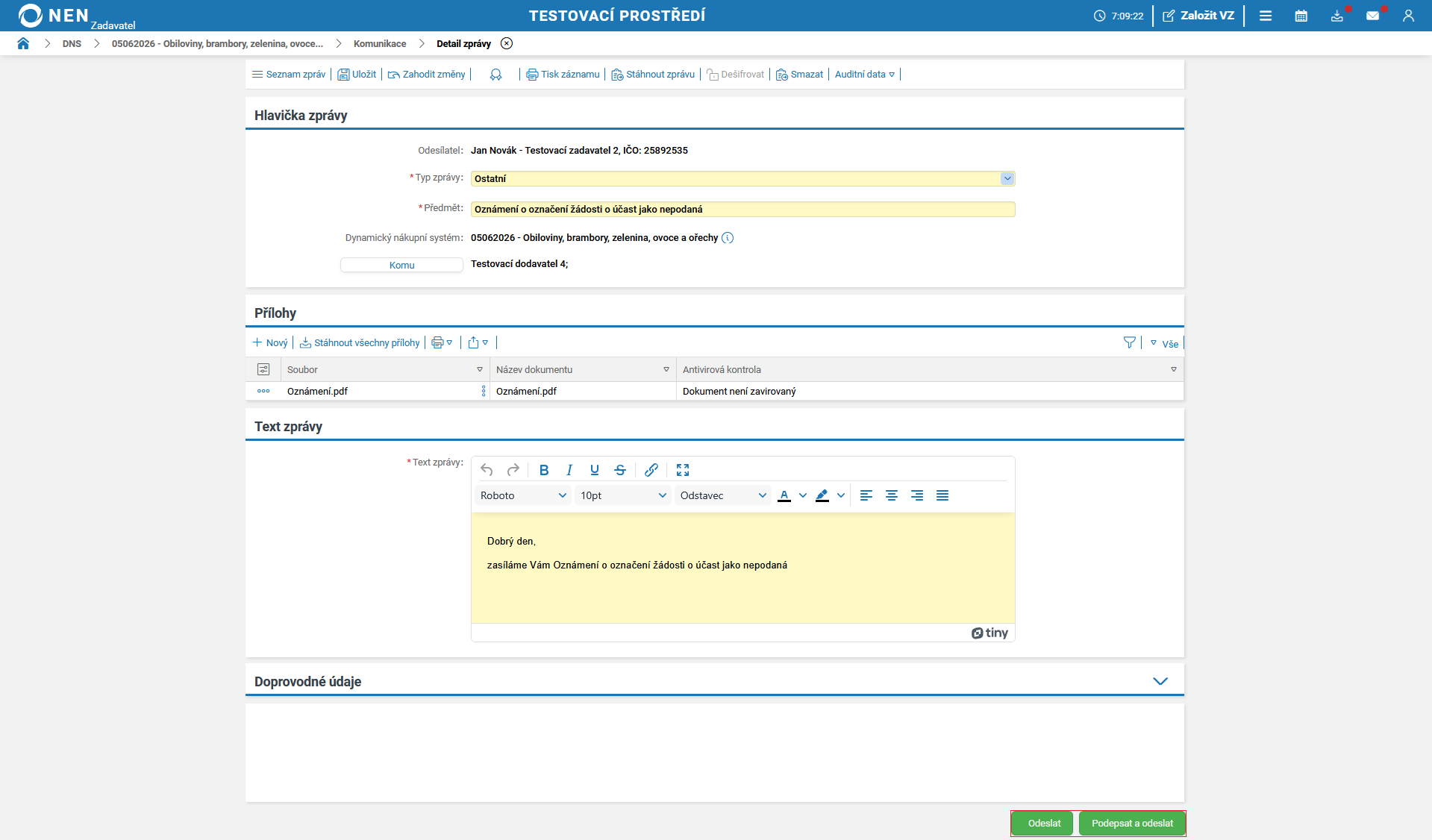Viewport: 1432px width, 840px height.
Task: Click inside the message text area
Action: (742, 568)
